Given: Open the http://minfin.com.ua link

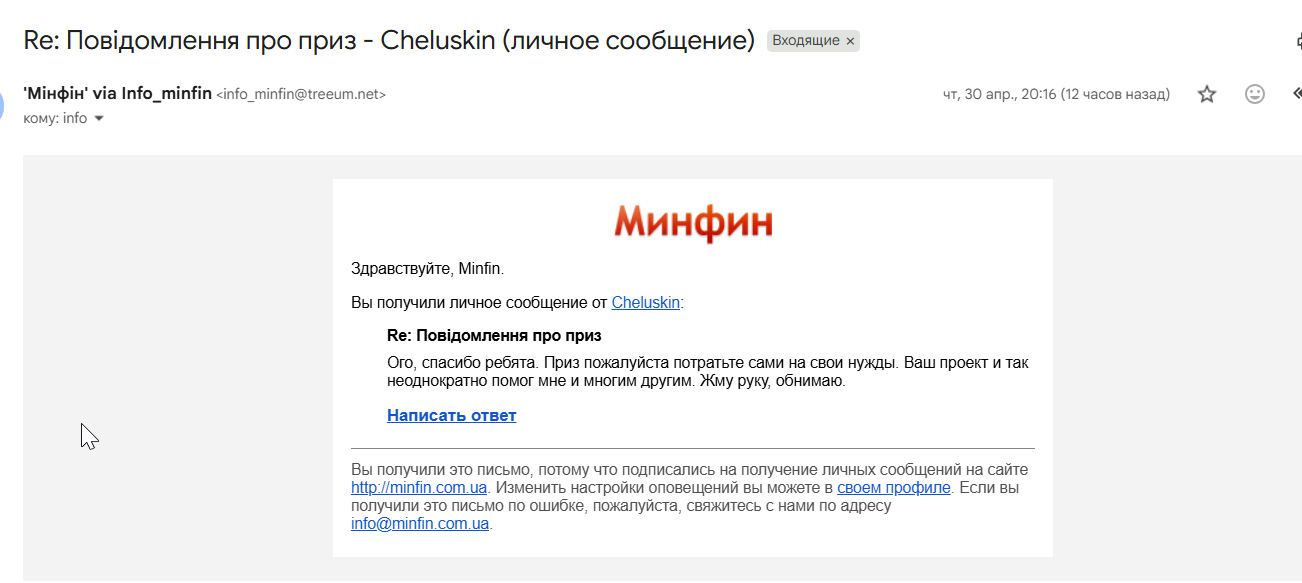Looking at the screenshot, I should coord(419,488).
